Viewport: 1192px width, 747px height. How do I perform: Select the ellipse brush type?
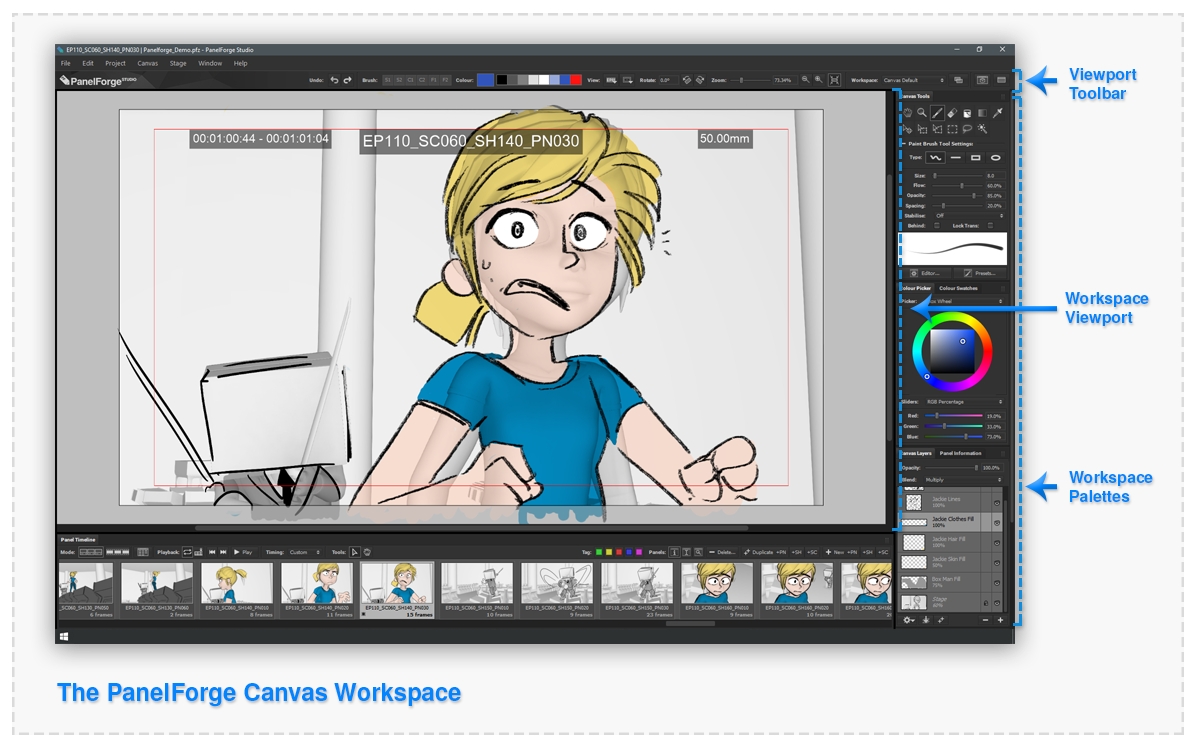[996, 158]
